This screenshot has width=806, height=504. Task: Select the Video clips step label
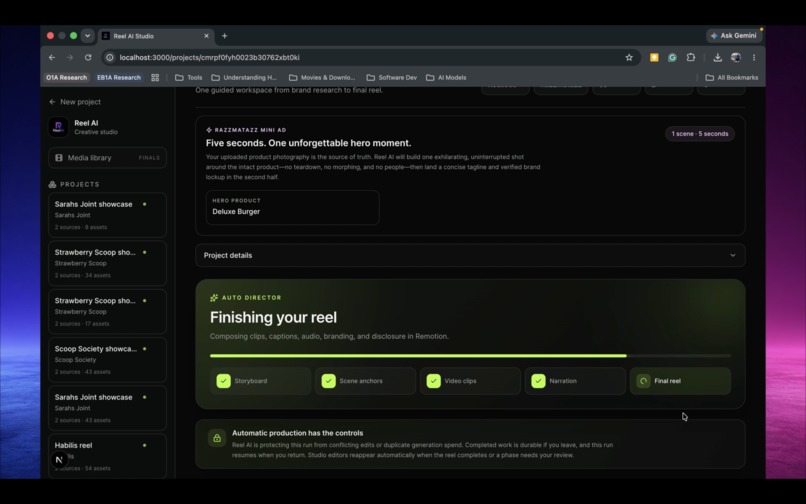(460, 381)
